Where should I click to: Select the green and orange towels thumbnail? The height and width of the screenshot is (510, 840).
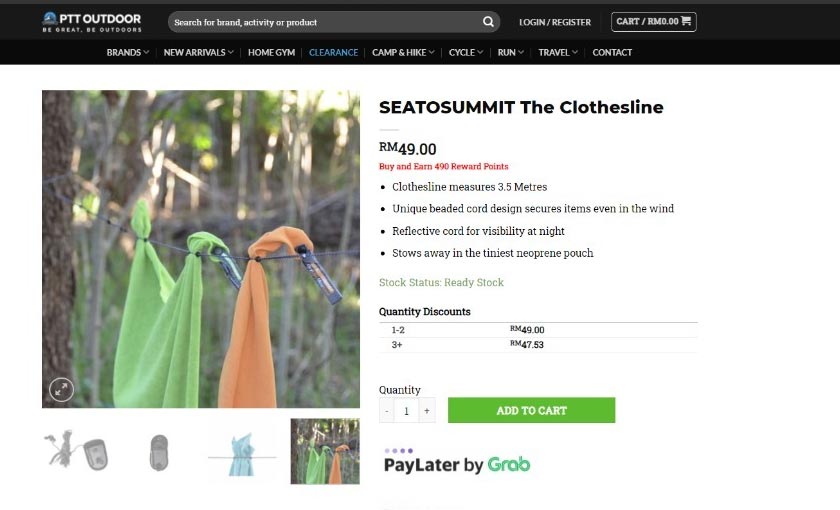pyautogui.click(x=325, y=452)
